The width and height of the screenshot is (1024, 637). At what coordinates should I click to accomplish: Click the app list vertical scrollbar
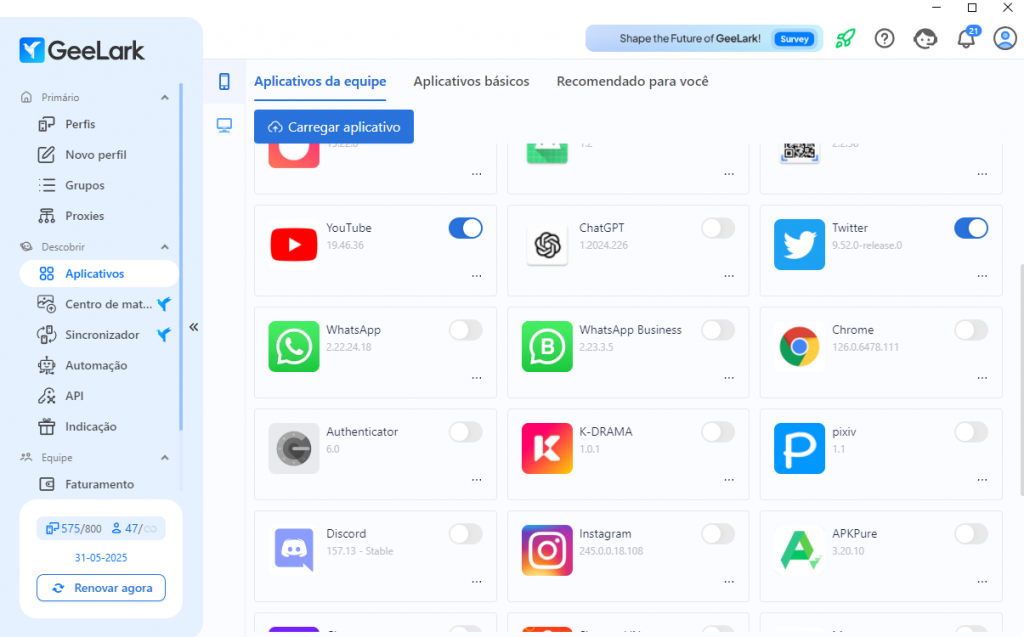tap(1021, 379)
